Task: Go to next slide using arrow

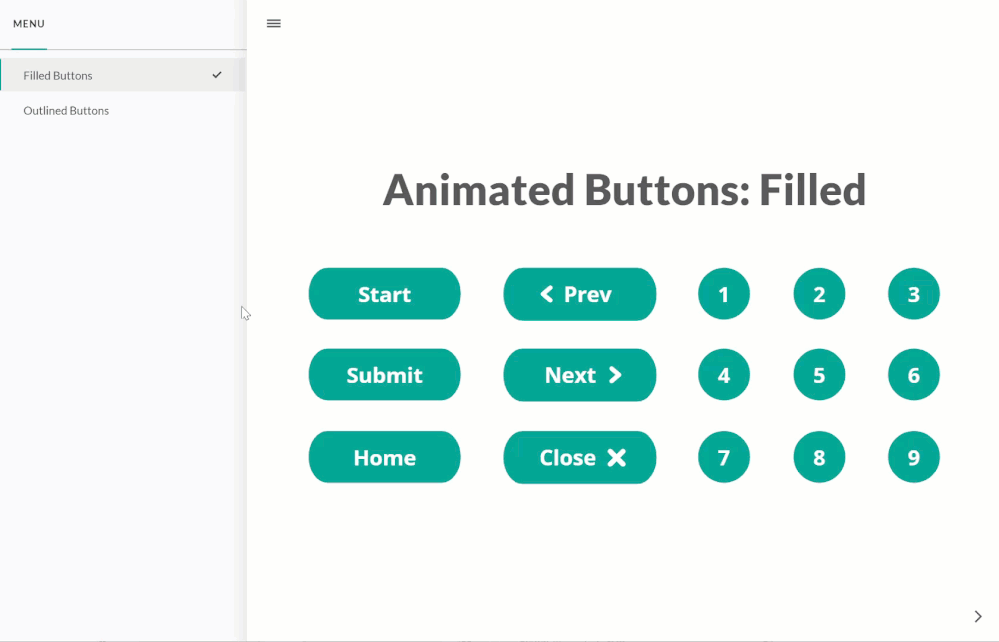Action: pos(977,616)
